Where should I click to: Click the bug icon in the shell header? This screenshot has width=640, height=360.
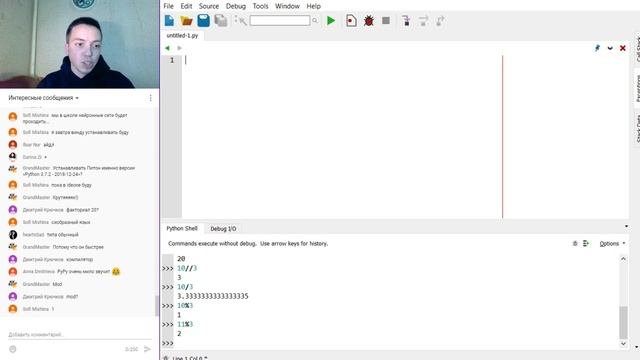pyautogui.click(x=575, y=244)
